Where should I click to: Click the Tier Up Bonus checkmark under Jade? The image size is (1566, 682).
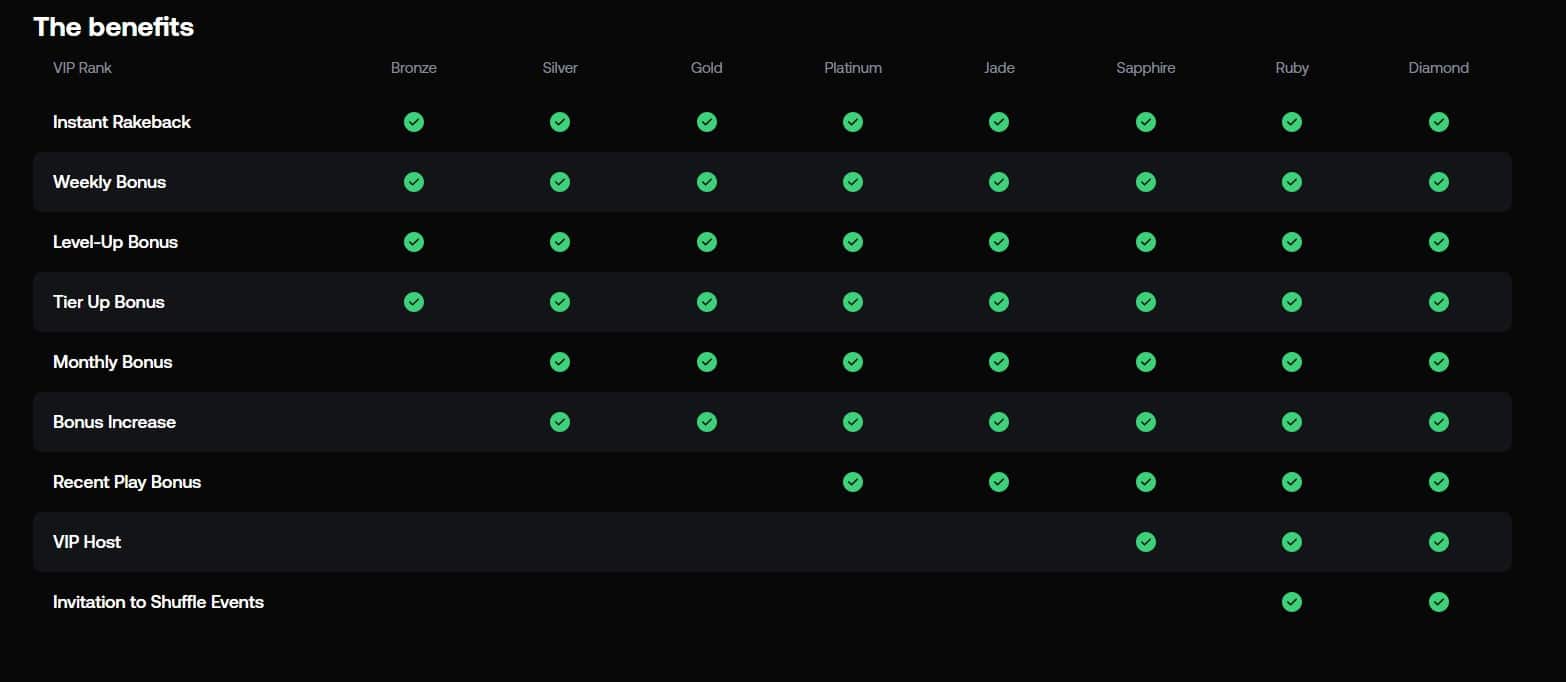[998, 302]
